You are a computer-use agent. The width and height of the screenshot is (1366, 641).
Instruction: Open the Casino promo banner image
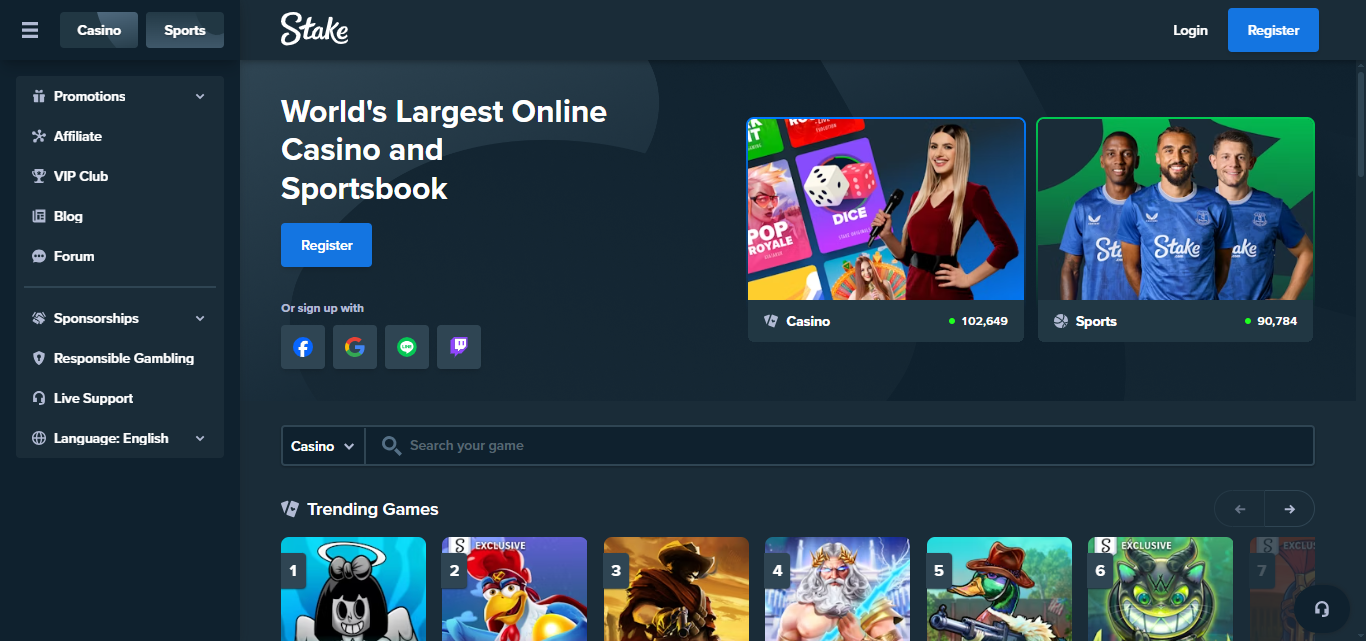[886, 209]
